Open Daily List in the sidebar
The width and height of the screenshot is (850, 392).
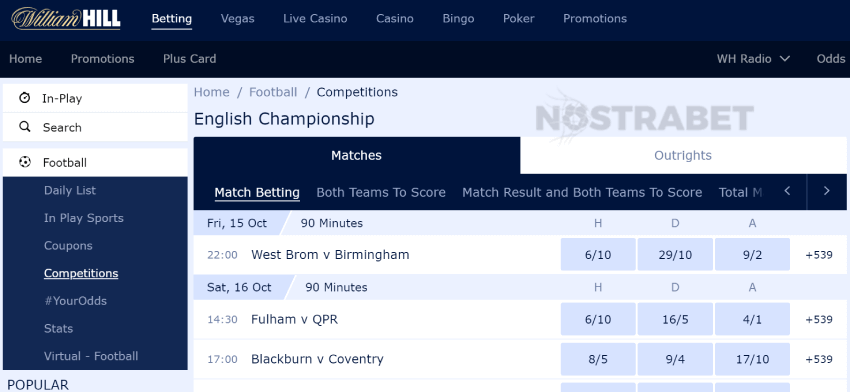(x=70, y=190)
